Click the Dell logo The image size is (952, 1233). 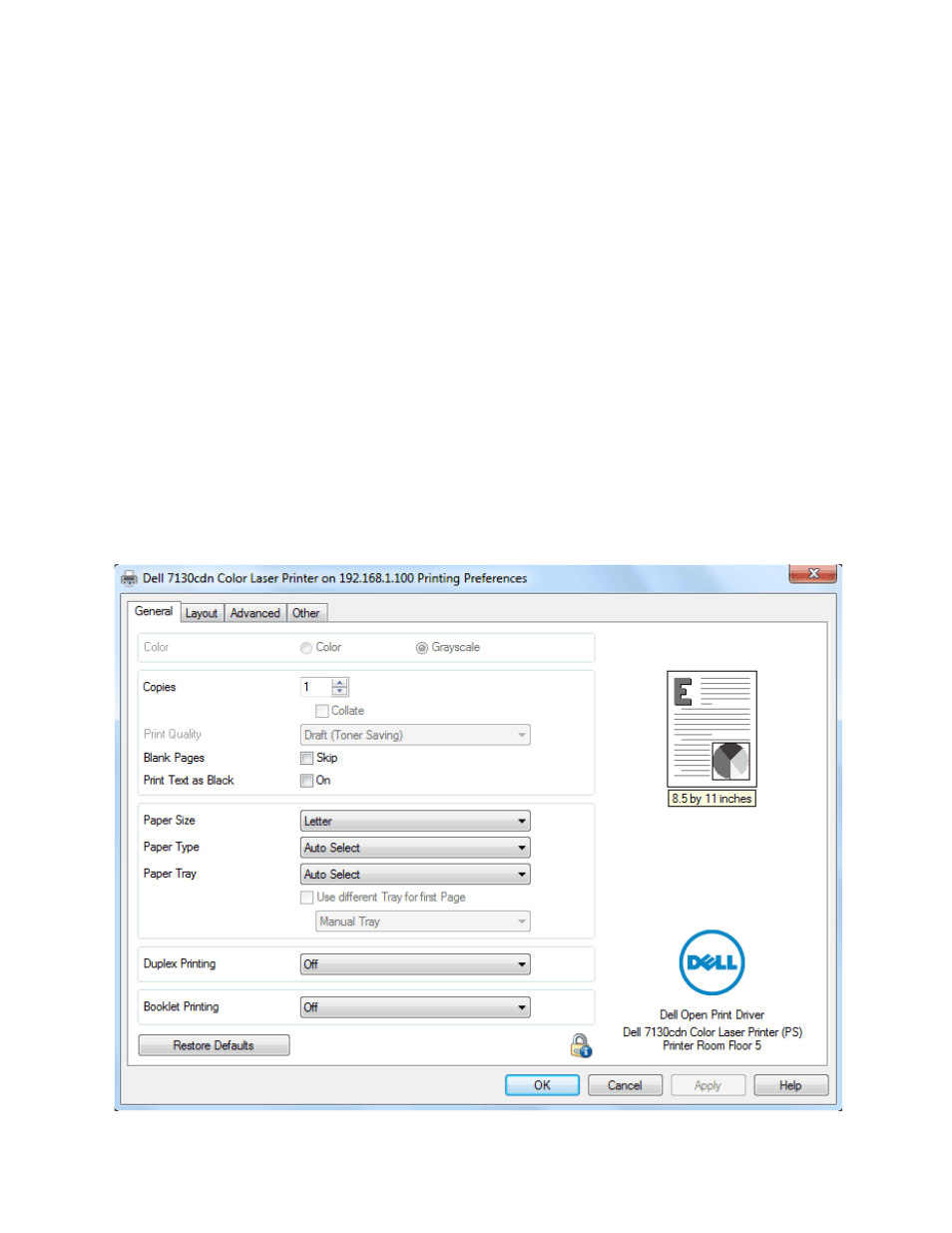[712, 962]
